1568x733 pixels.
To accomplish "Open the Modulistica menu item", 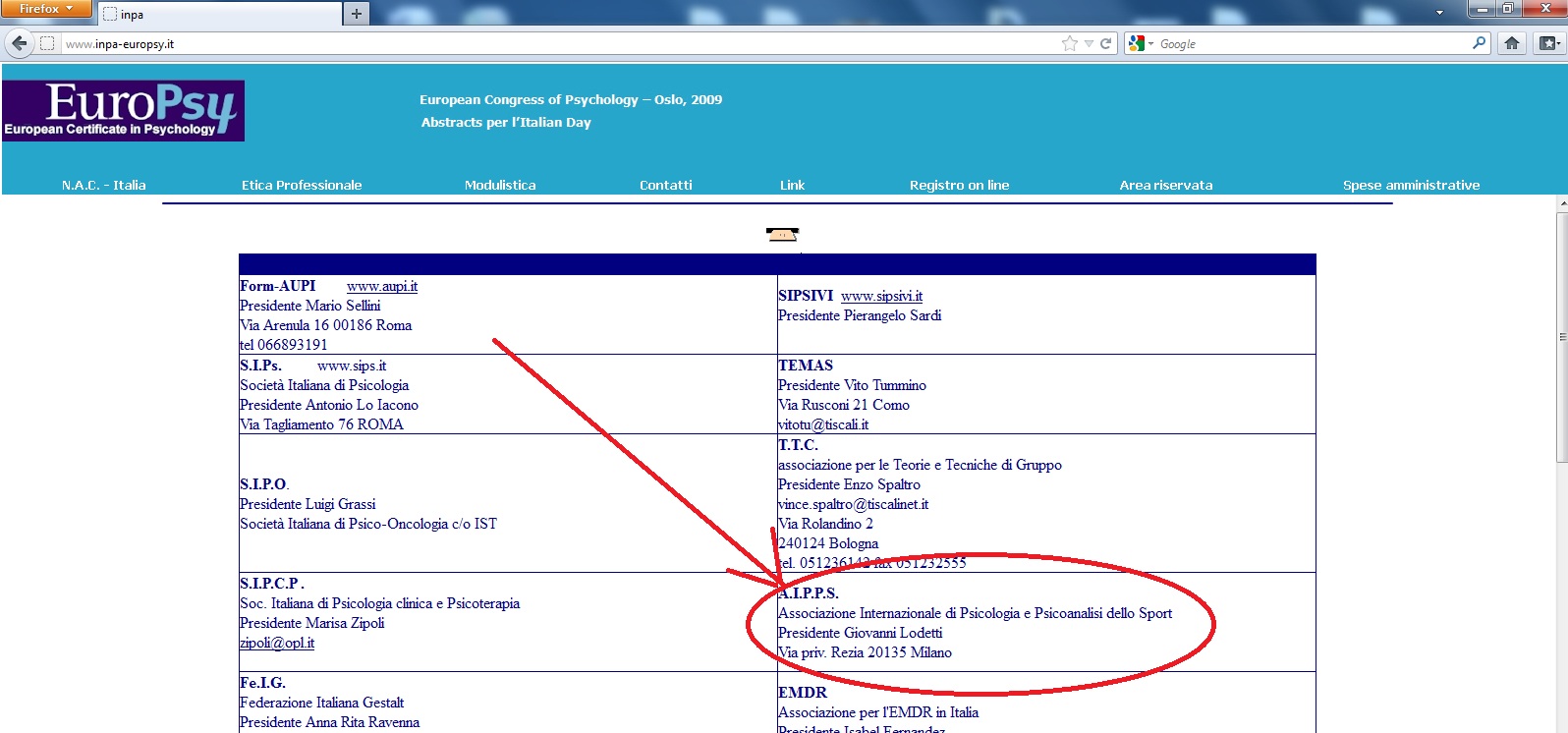I will (500, 185).
